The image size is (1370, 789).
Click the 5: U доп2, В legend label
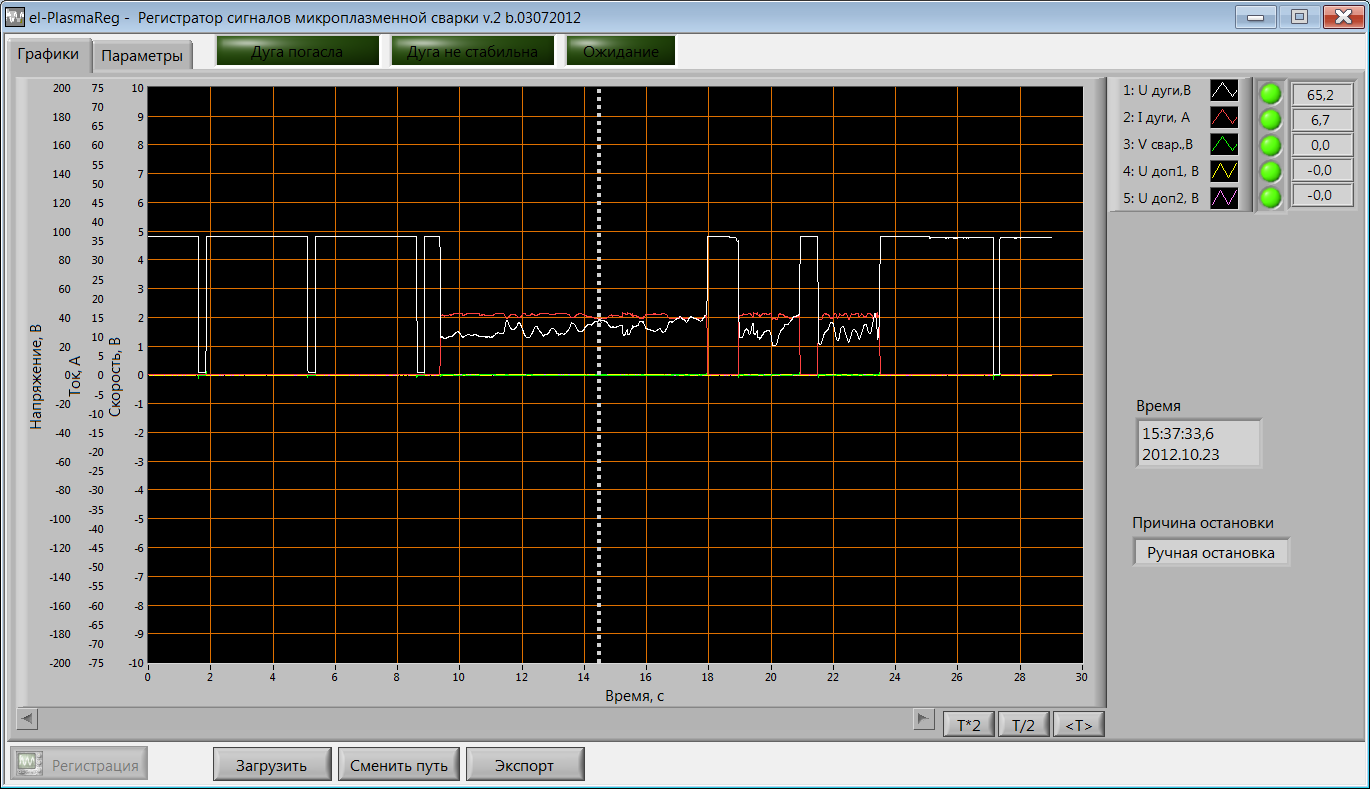pos(1160,198)
